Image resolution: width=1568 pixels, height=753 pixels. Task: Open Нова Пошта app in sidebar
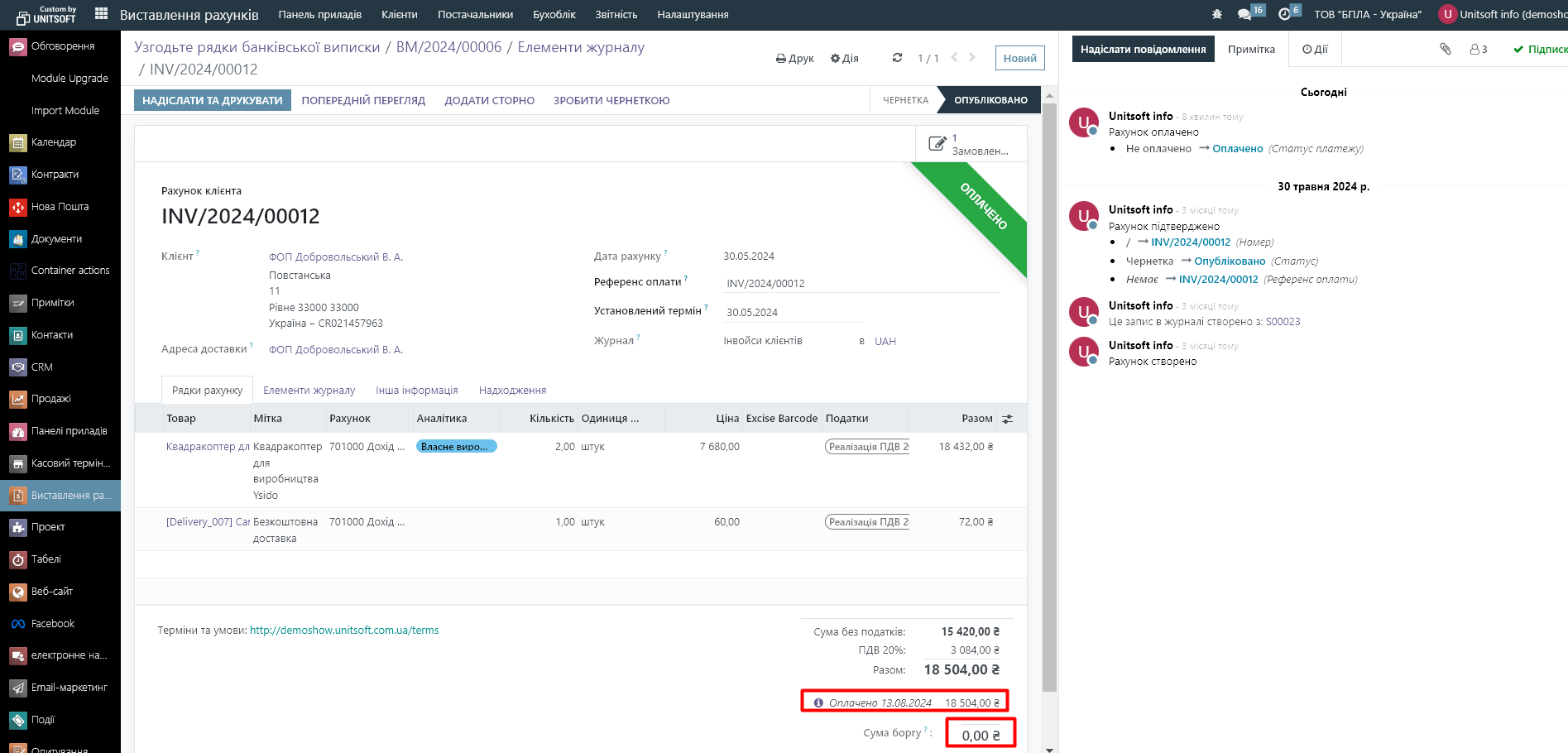[x=60, y=207]
